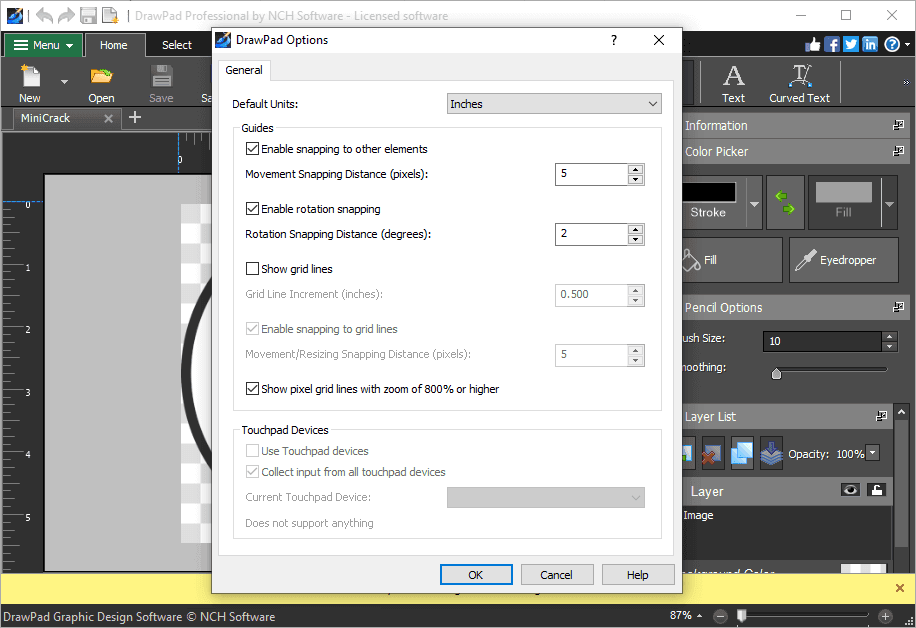Switch to the Select ribbon tab
The height and width of the screenshot is (628, 916).
[x=176, y=45]
